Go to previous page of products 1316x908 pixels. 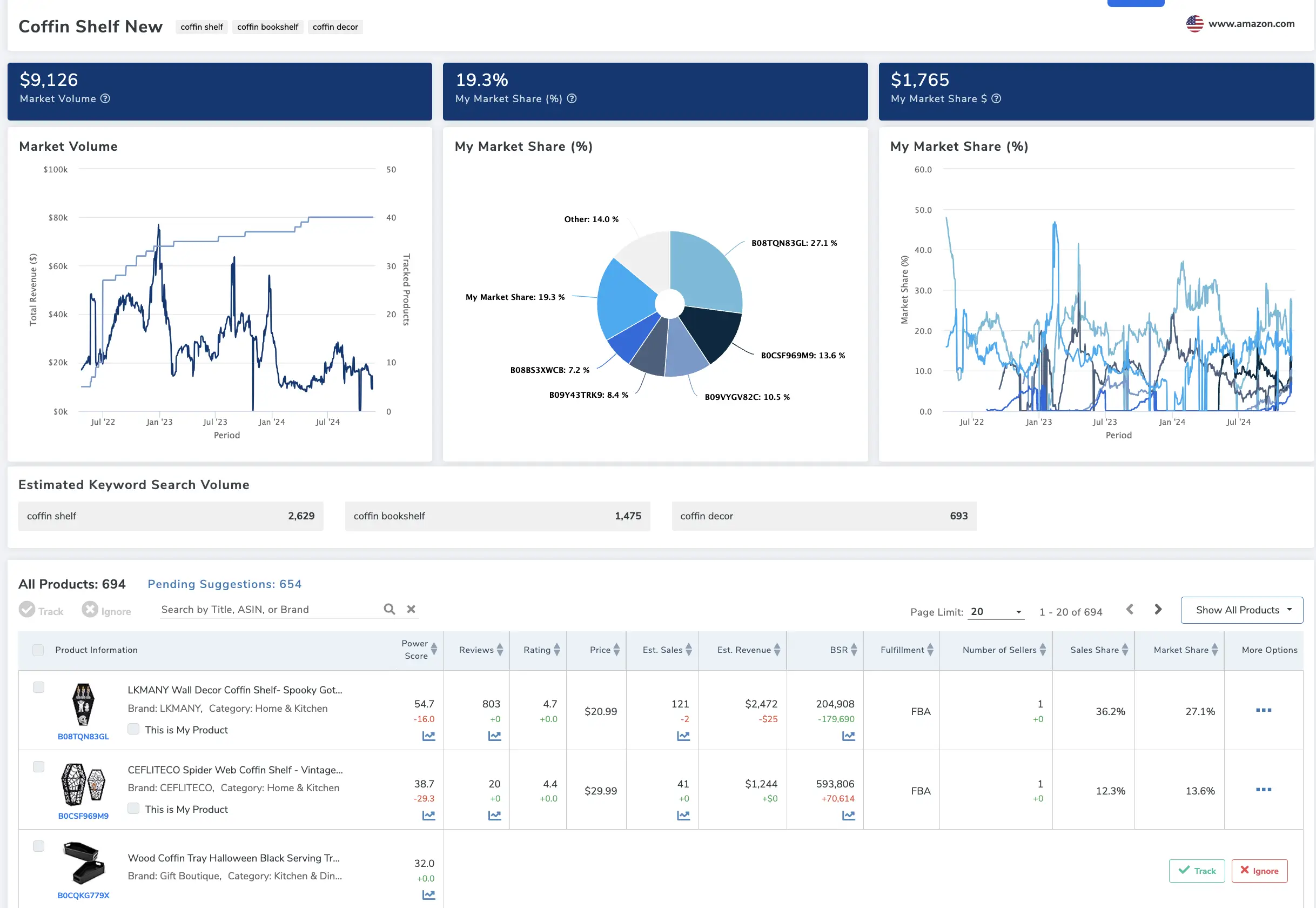click(1130, 610)
